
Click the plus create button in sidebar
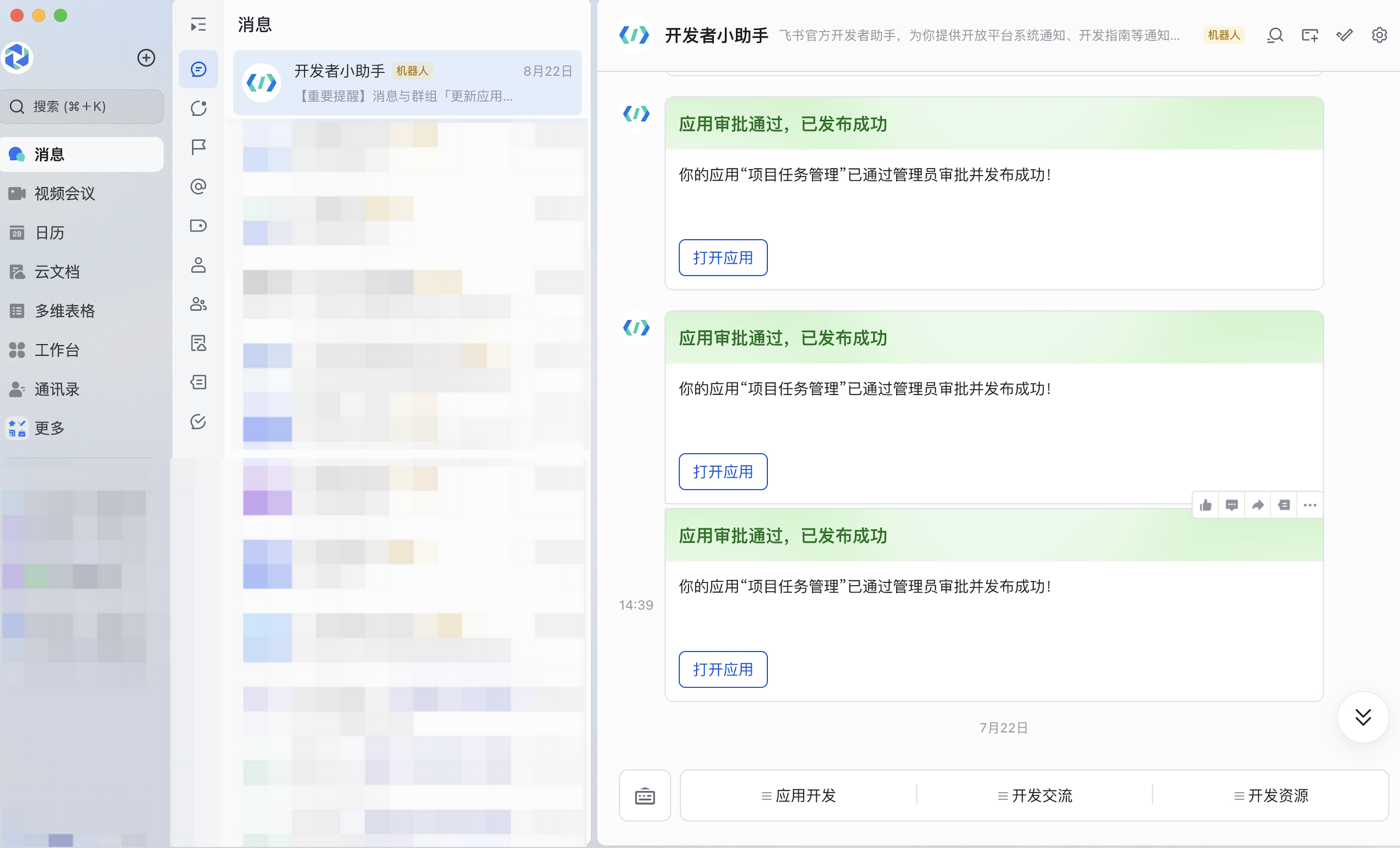(x=146, y=58)
